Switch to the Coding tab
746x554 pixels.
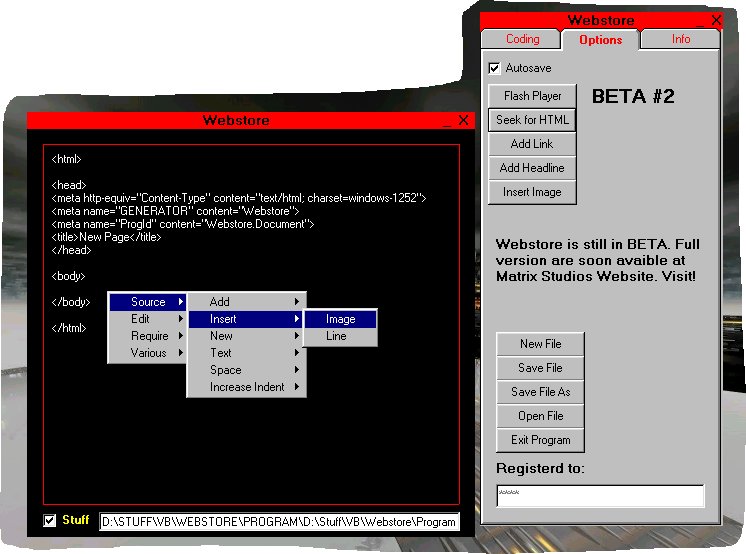pyautogui.click(x=522, y=39)
